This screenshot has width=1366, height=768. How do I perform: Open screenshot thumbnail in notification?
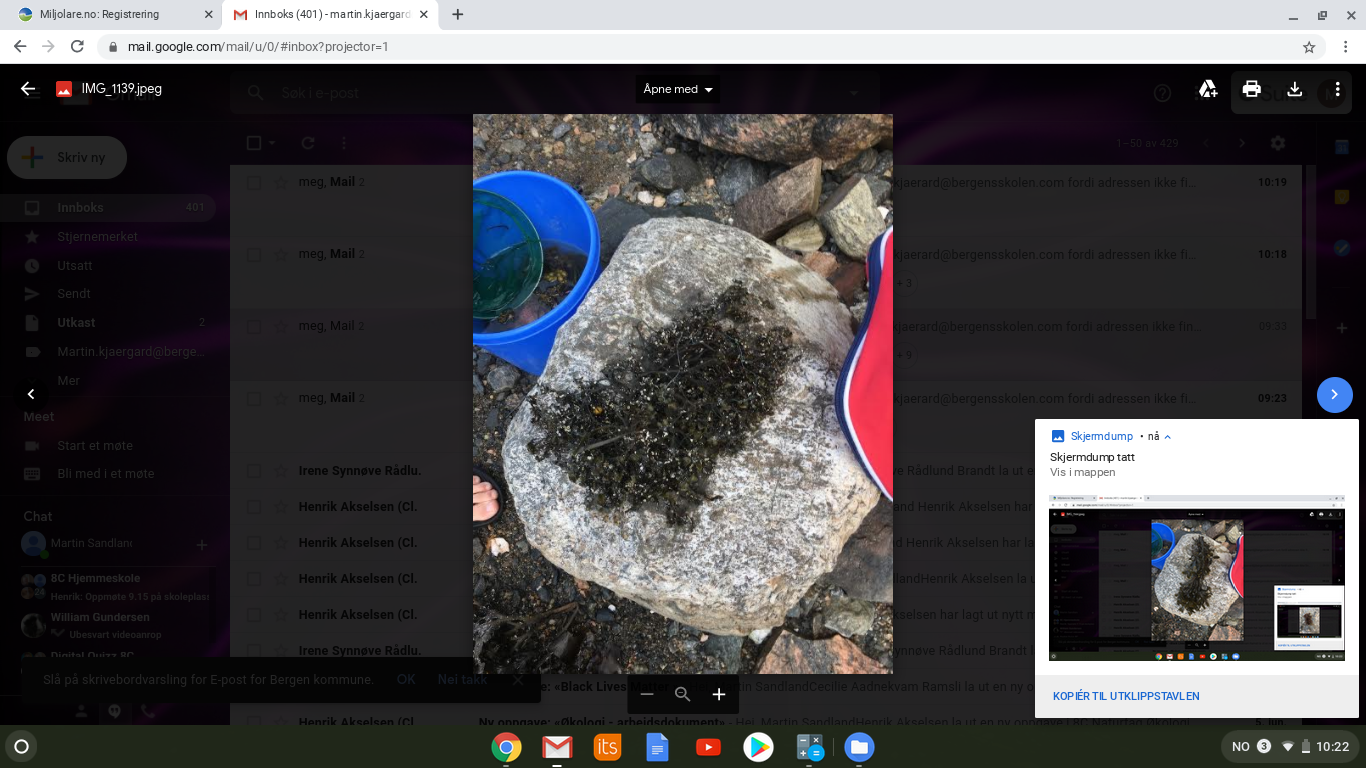coord(1197,577)
